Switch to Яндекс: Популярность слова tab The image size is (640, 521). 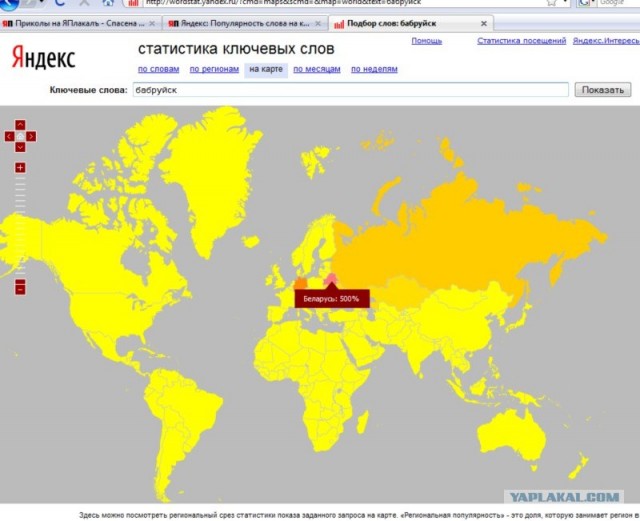point(245,23)
